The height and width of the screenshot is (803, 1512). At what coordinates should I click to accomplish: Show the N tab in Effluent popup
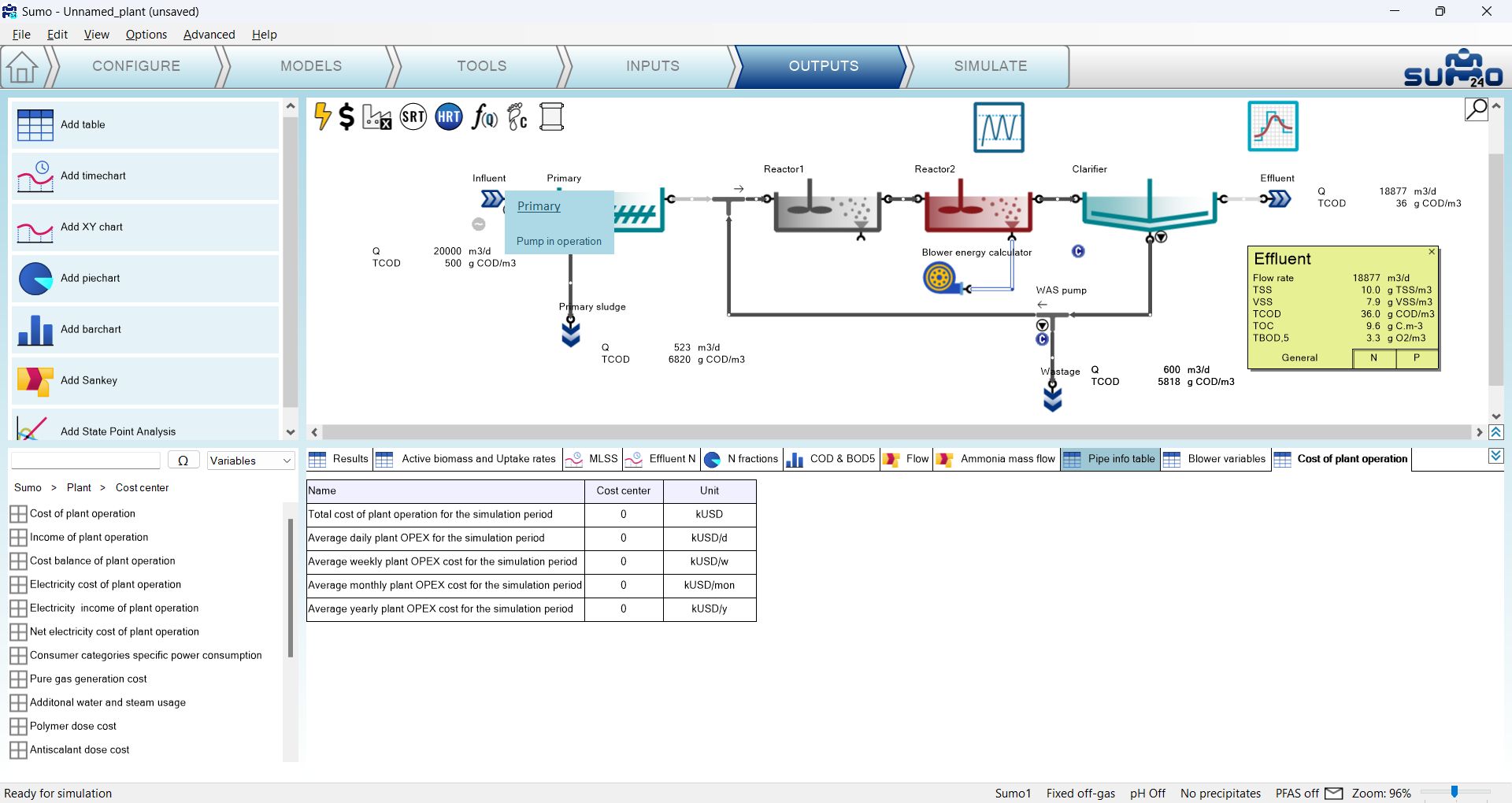click(1374, 358)
